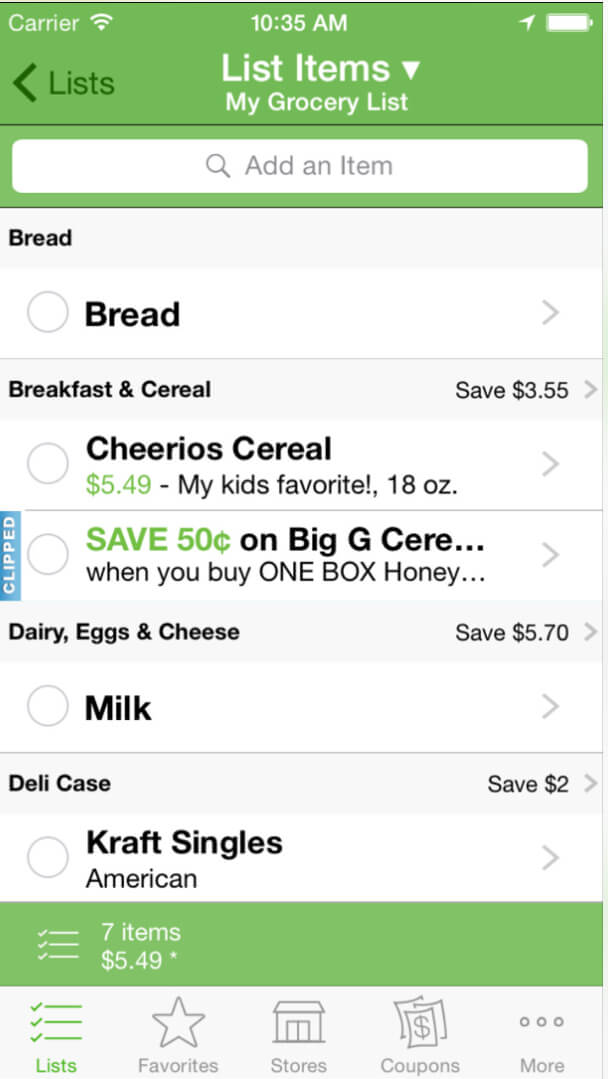Go back to Lists

click(x=64, y=82)
